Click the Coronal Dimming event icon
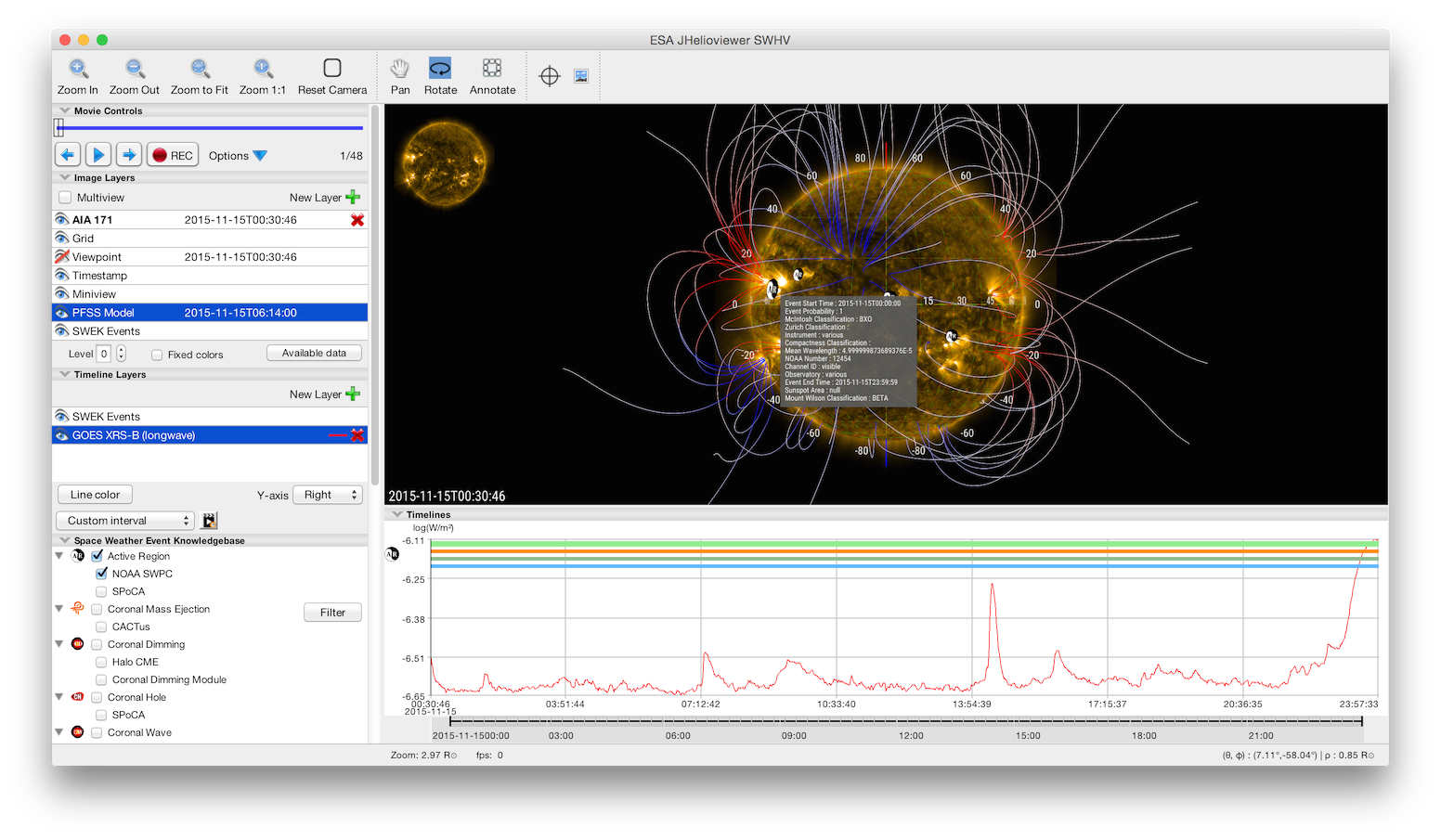 (78, 644)
